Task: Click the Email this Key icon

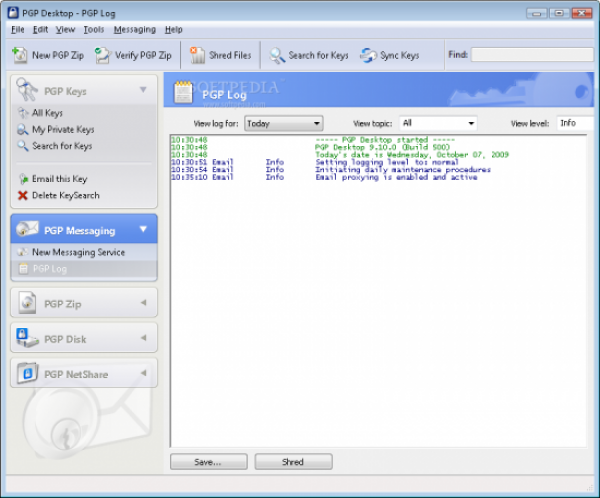Action: coord(23,179)
